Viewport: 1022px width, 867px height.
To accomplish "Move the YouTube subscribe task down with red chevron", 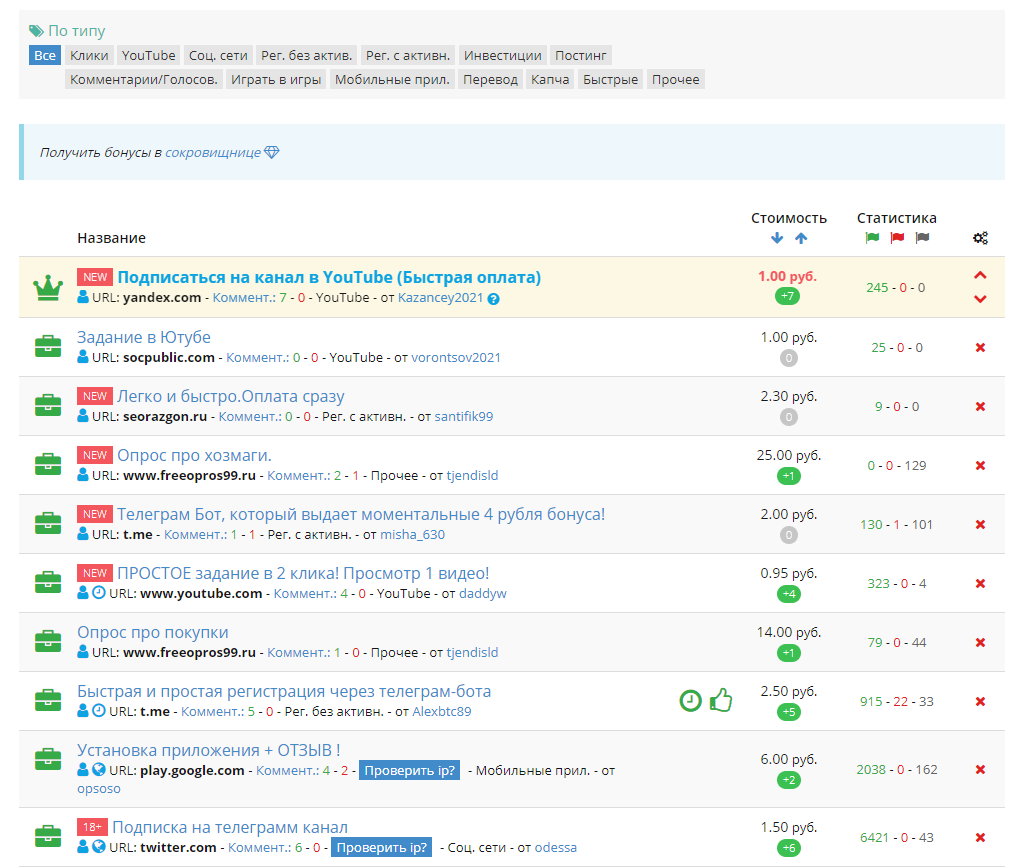I will coord(980,299).
